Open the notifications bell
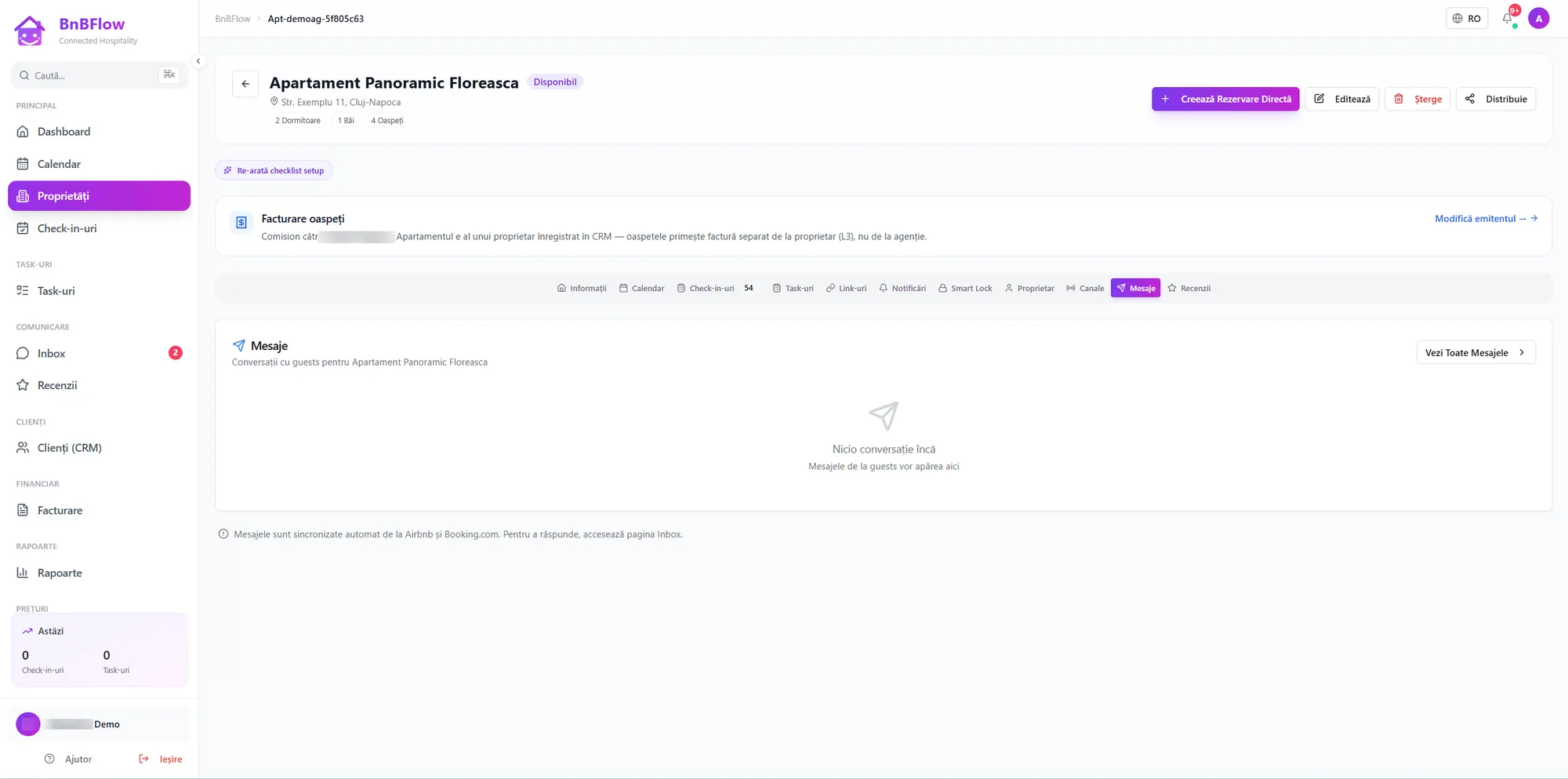The image size is (1568, 779). point(1507,18)
